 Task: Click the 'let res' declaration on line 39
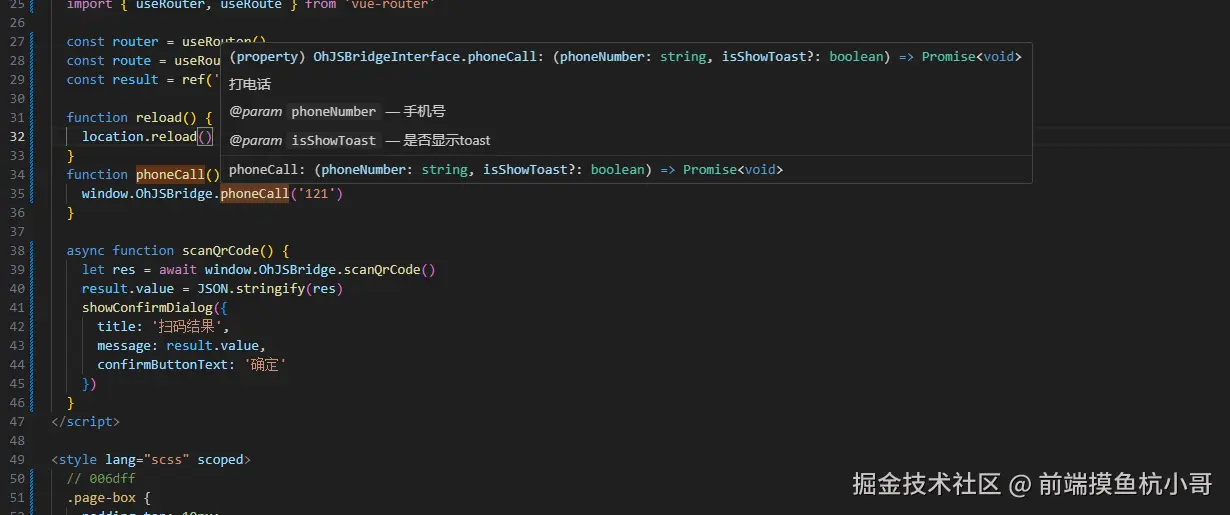tap(109, 269)
